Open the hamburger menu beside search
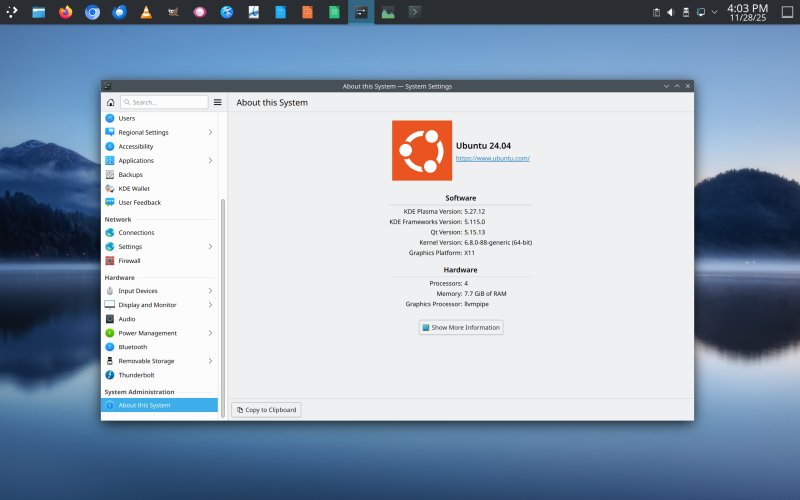The height and width of the screenshot is (500, 800). point(217,102)
